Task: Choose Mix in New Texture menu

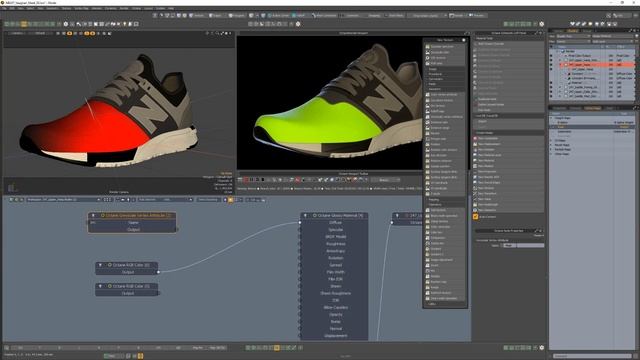Action: tap(444, 271)
